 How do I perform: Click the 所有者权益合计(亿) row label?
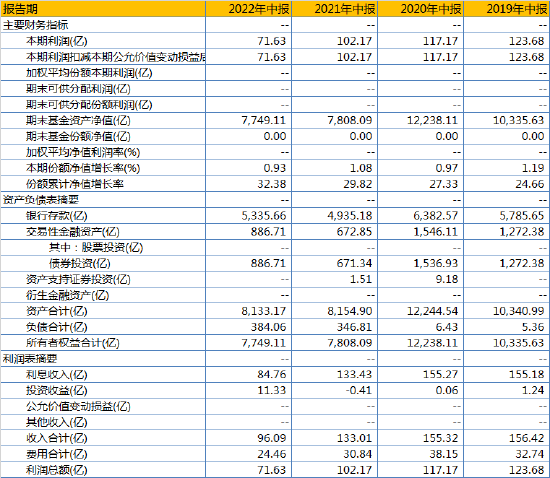click(x=73, y=343)
